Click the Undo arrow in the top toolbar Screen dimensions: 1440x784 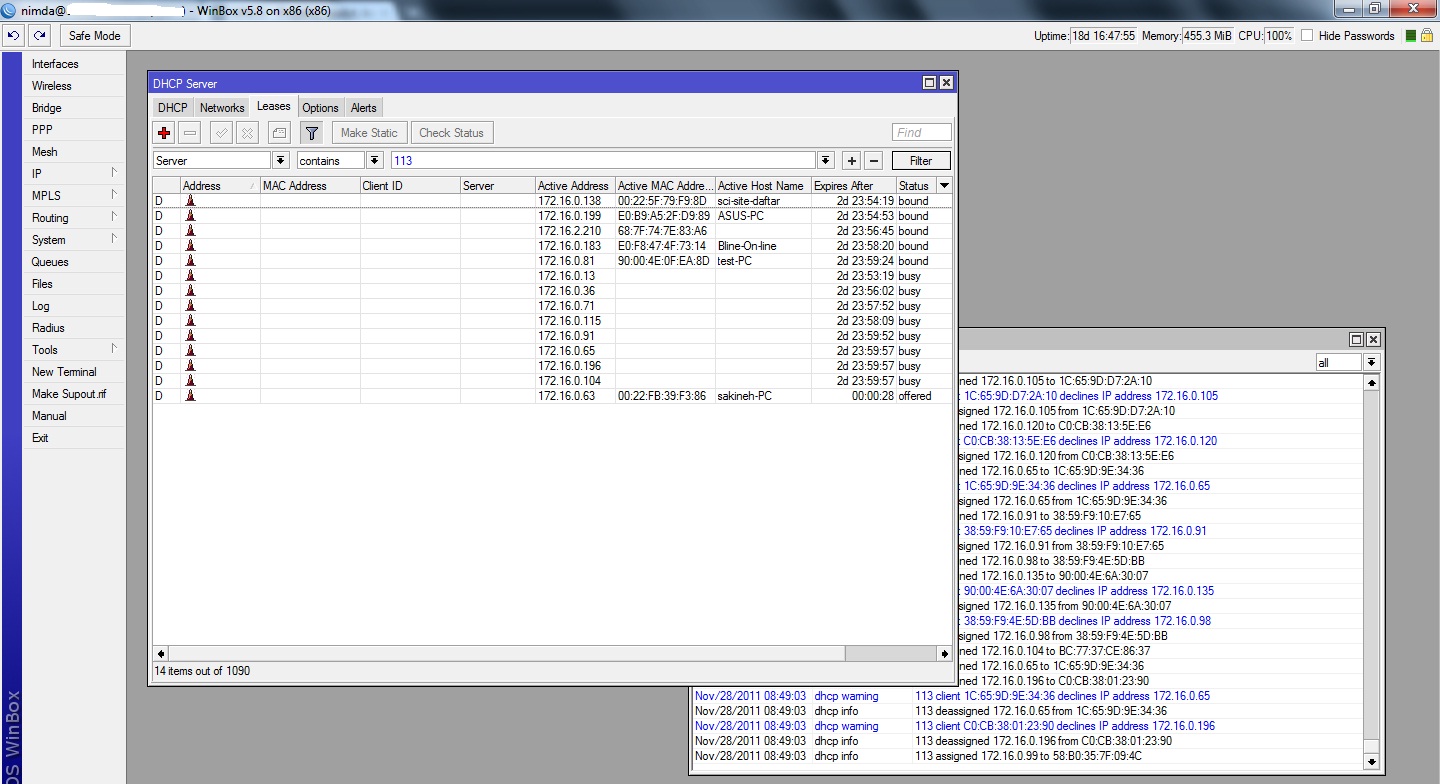click(15, 36)
